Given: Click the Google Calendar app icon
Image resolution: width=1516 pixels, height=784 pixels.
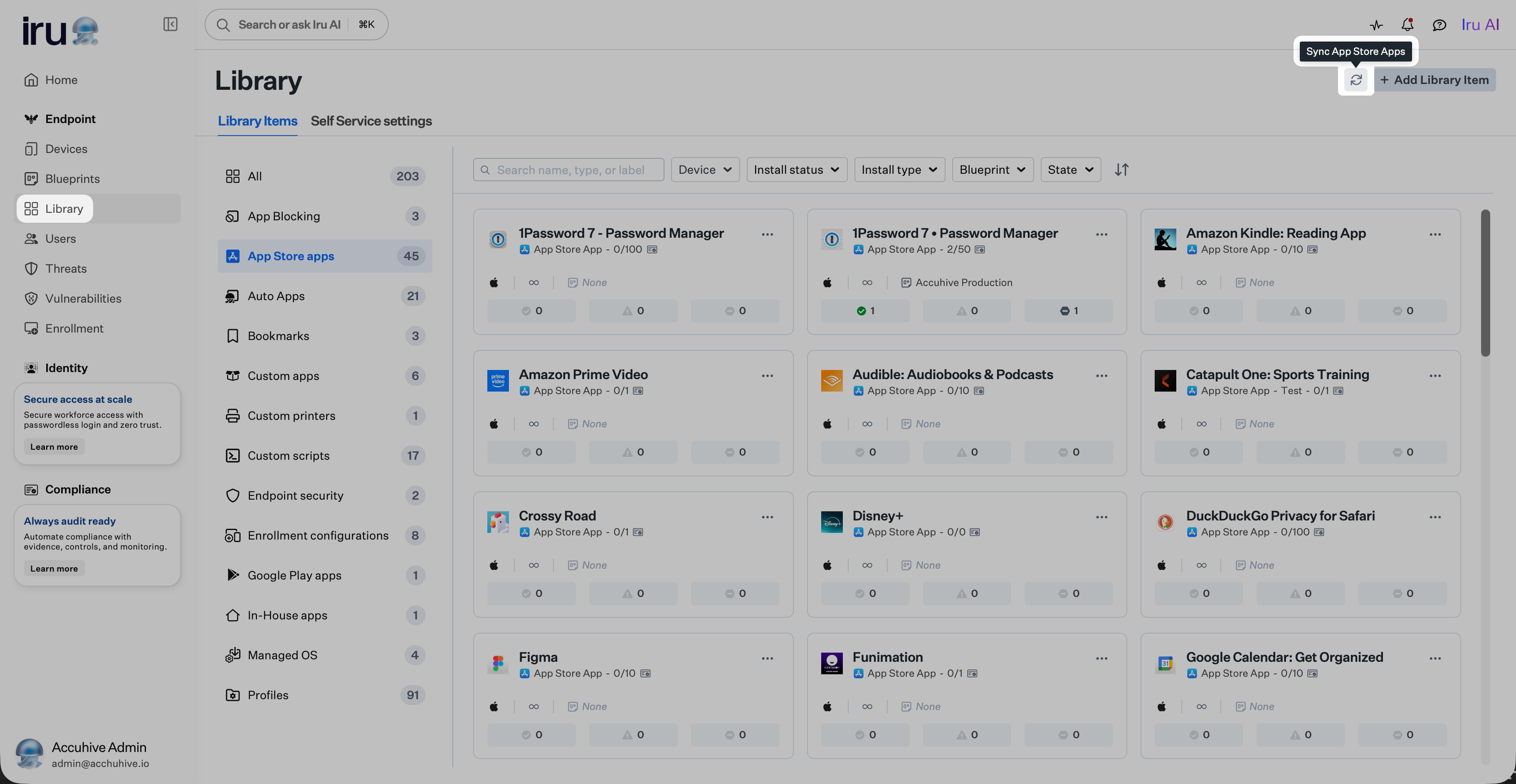Looking at the screenshot, I should [1165, 663].
